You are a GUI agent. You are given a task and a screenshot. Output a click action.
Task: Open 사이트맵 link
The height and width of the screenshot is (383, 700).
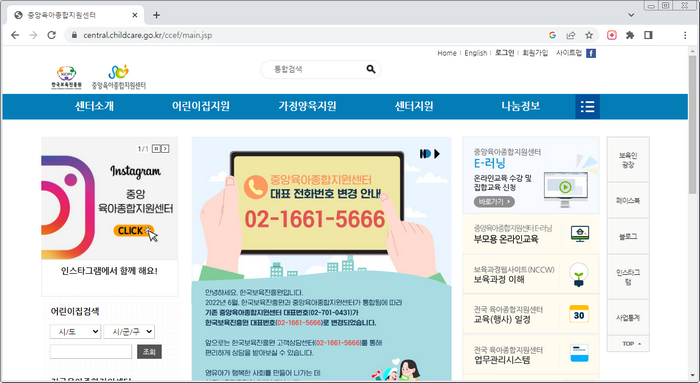point(568,53)
